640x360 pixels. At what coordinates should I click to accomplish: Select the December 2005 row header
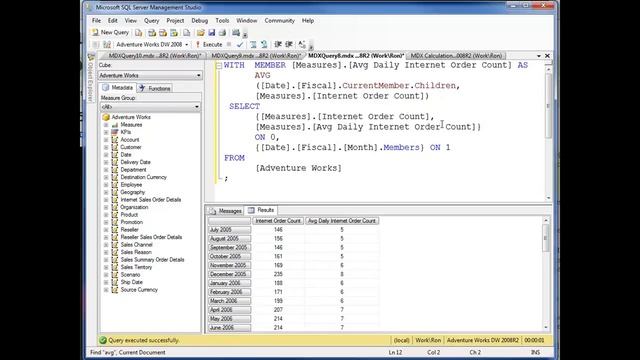(229, 274)
